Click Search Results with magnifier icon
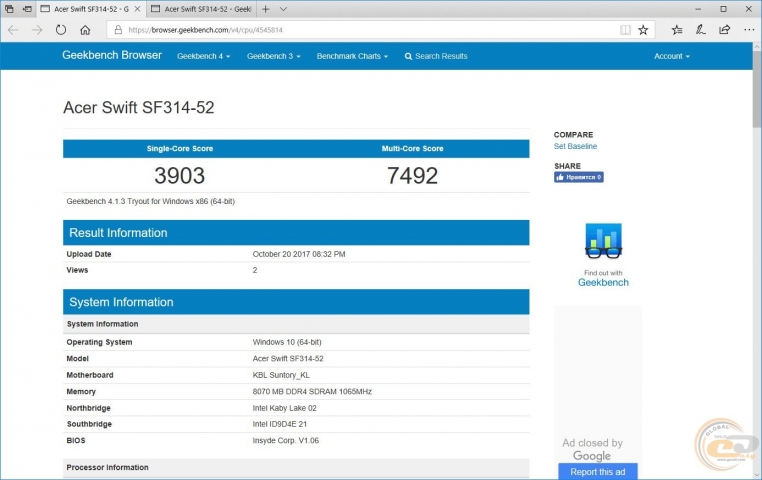 click(436, 56)
